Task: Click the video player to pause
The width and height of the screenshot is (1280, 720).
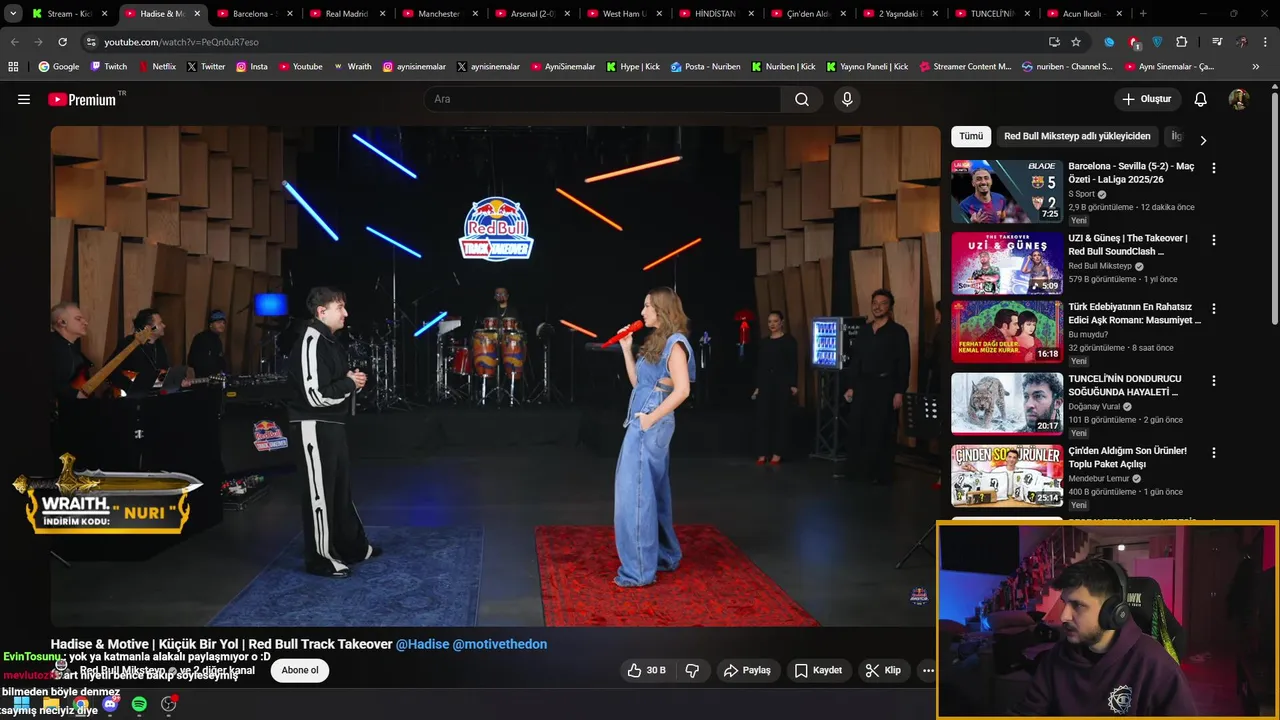Action: tap(496, 376)
